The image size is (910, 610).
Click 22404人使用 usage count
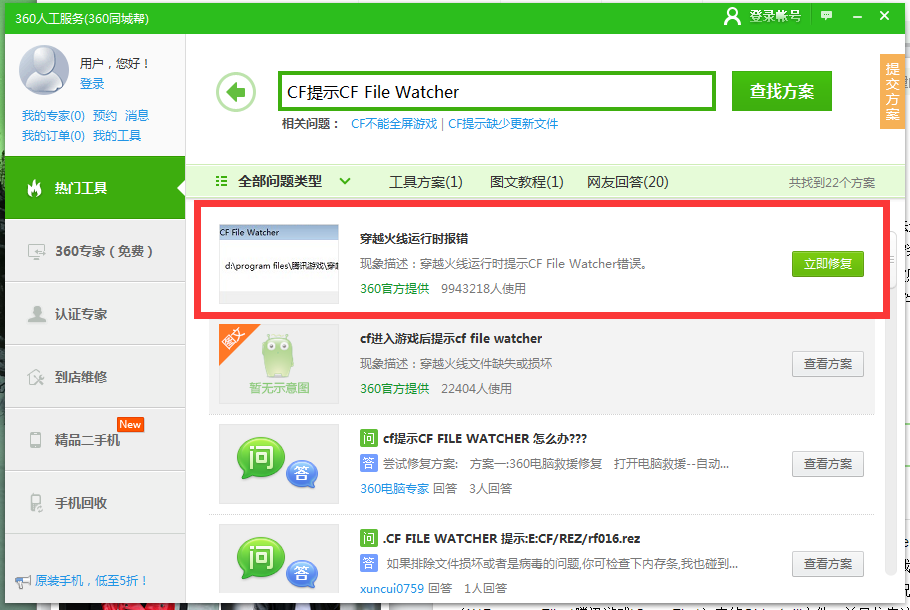tap(476, 388)
